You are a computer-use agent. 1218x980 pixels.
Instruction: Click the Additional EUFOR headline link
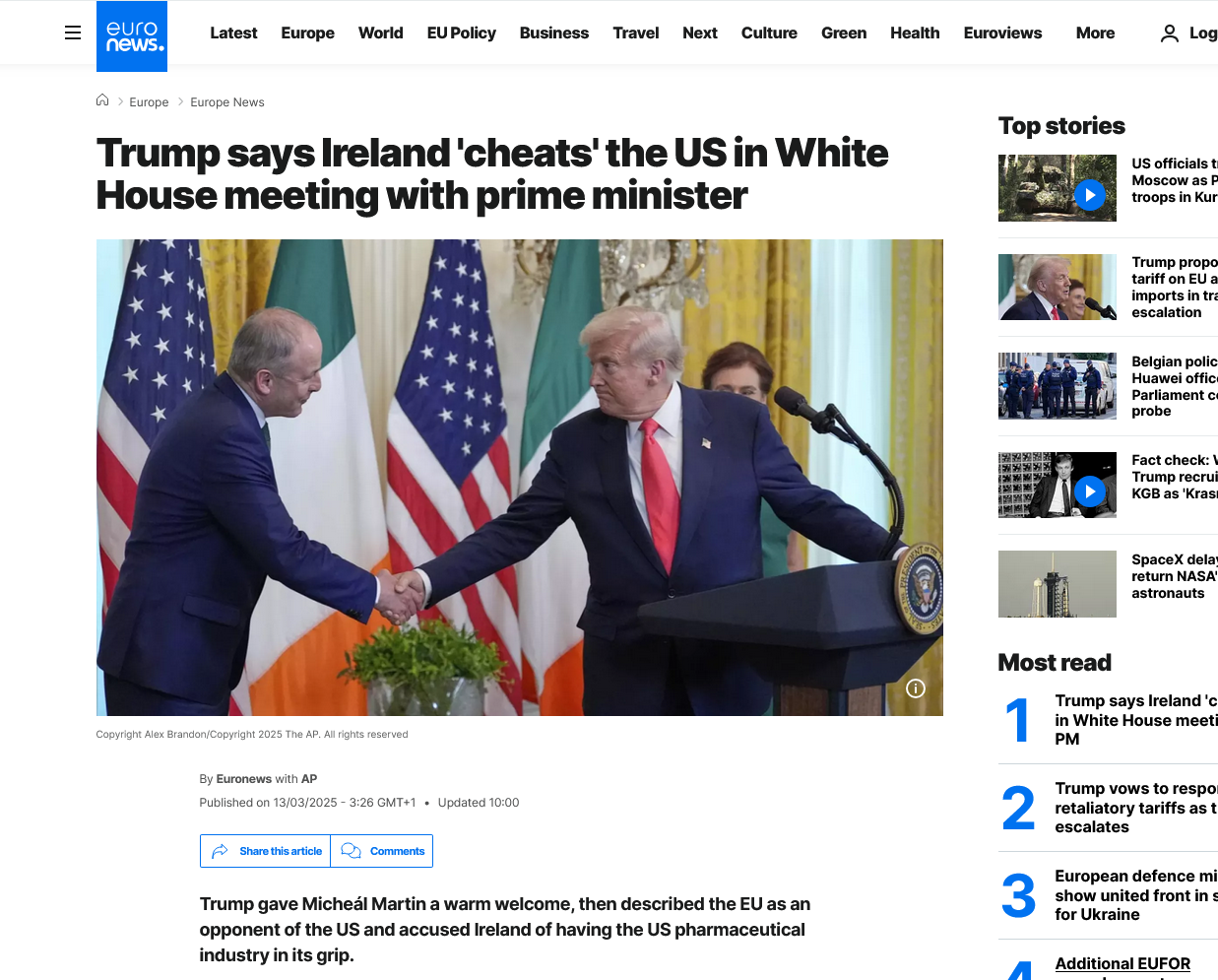(x=1122, y=963)
